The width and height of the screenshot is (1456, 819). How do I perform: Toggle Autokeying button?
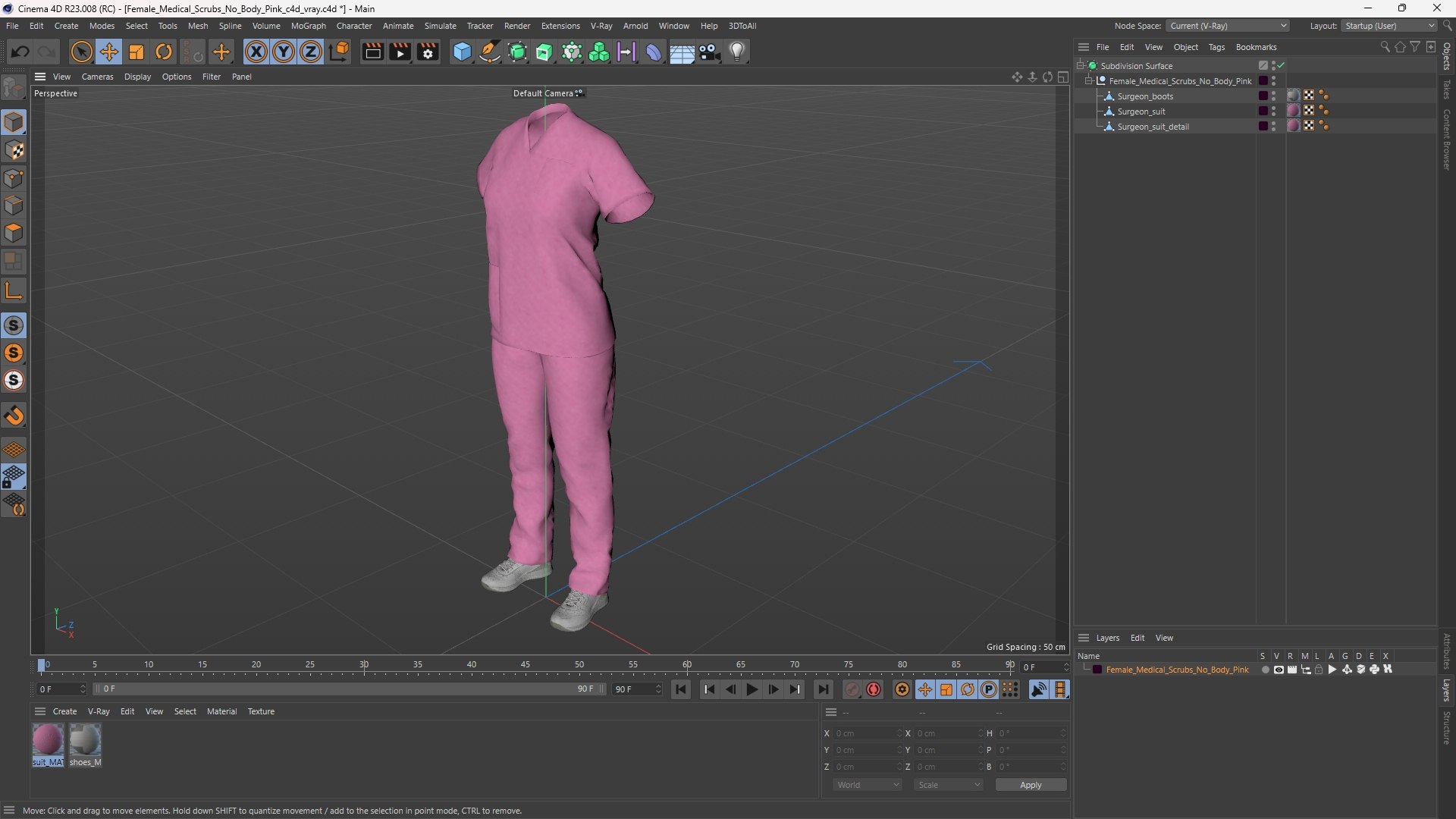(x=874, y=689)
